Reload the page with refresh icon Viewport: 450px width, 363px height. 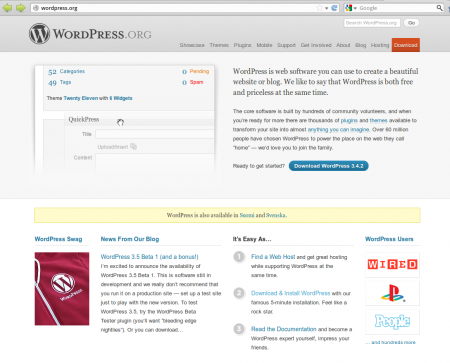point(335,8)
